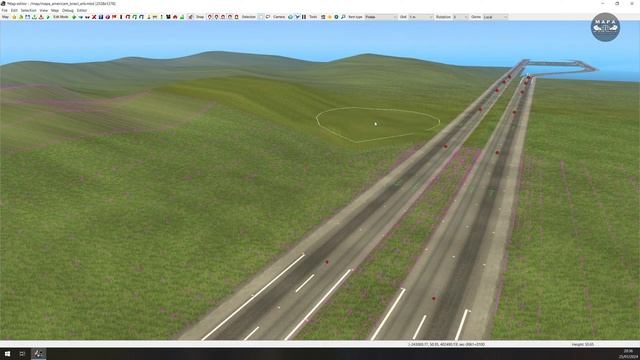640x360 pixels.
Task: Open the Map menu
Action: (x=55, y=10)
